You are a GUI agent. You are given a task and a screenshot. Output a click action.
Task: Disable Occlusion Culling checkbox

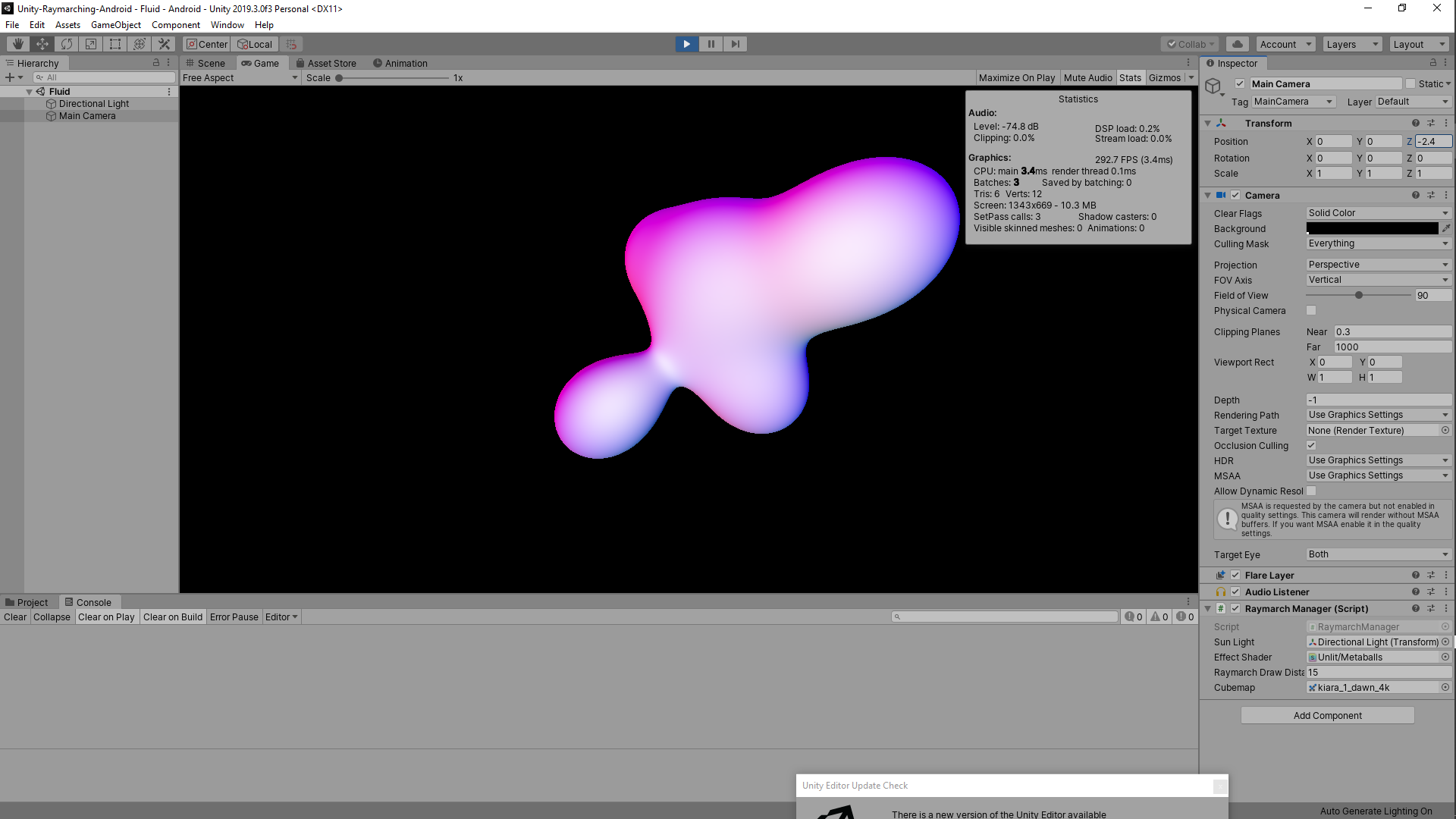point(1311,446)
